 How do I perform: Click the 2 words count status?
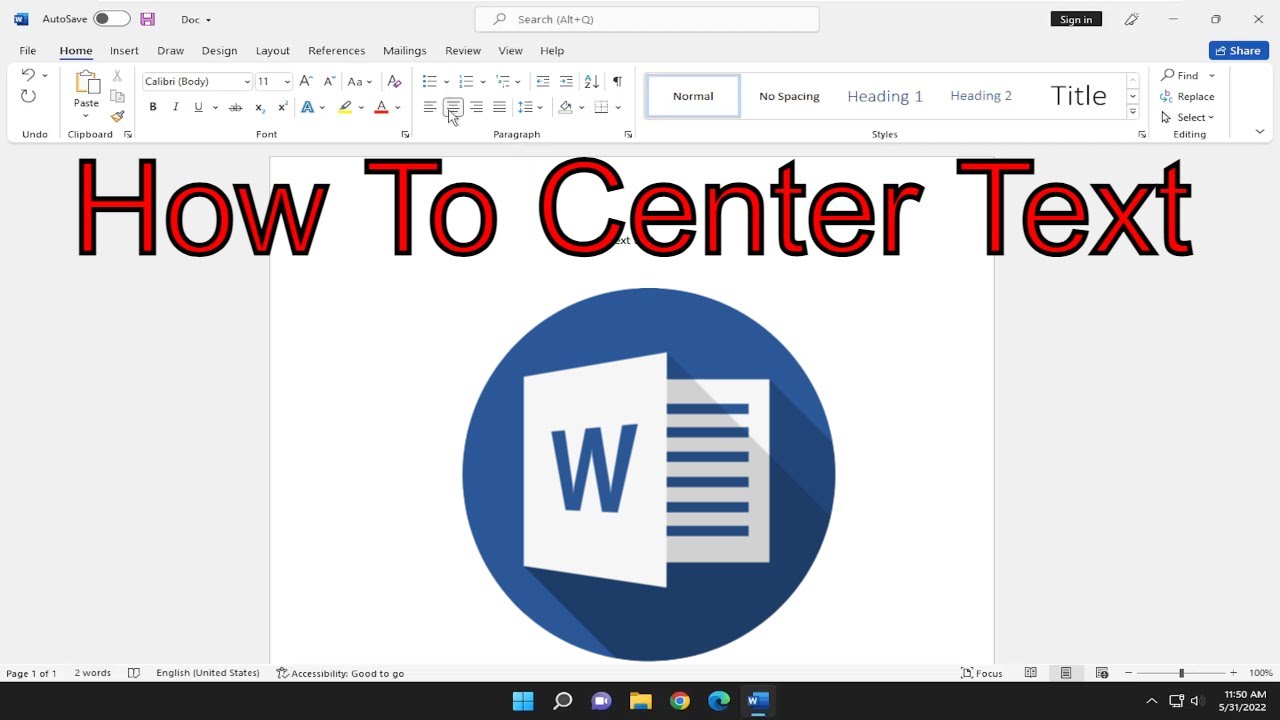[92, 673]
